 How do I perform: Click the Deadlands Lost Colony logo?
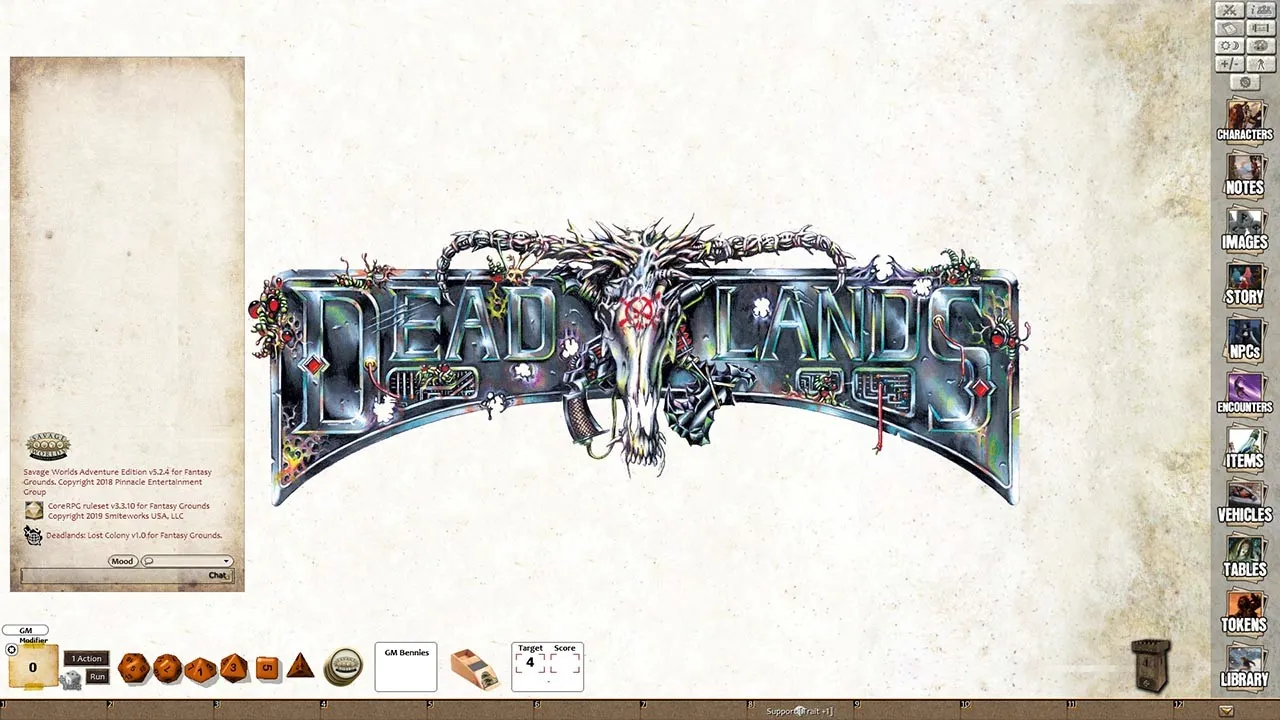[638, 363]
